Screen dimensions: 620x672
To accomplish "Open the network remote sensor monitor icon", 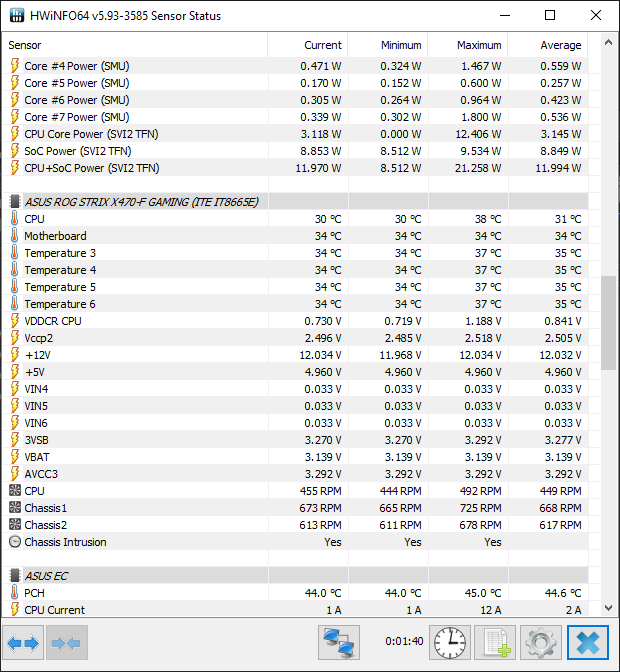I will (x=339, y=642).
